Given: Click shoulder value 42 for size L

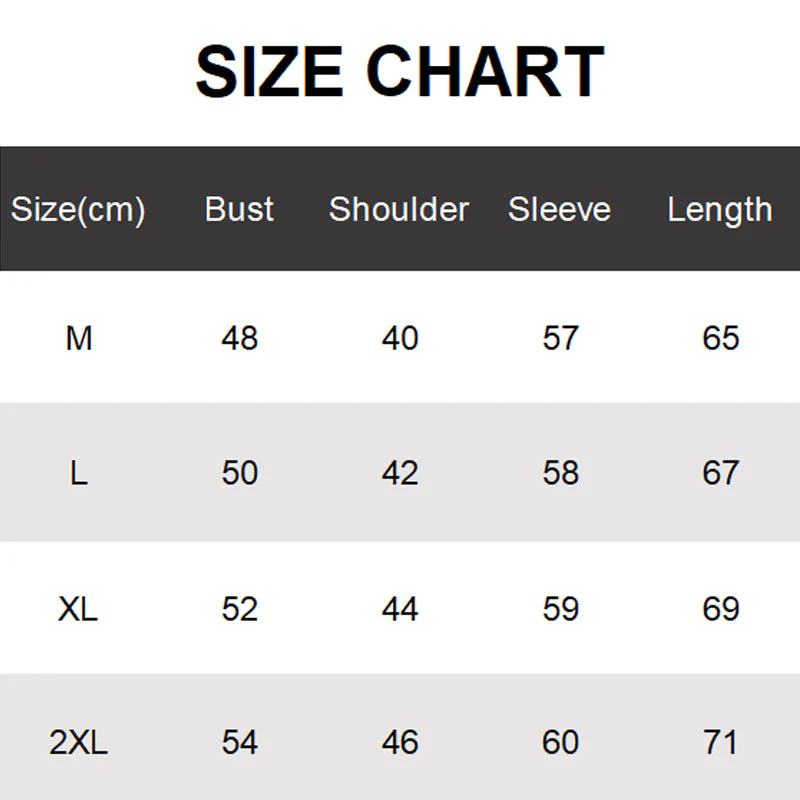Looking at the screenshot, I should pyautogui.click(x=400, y=472).
